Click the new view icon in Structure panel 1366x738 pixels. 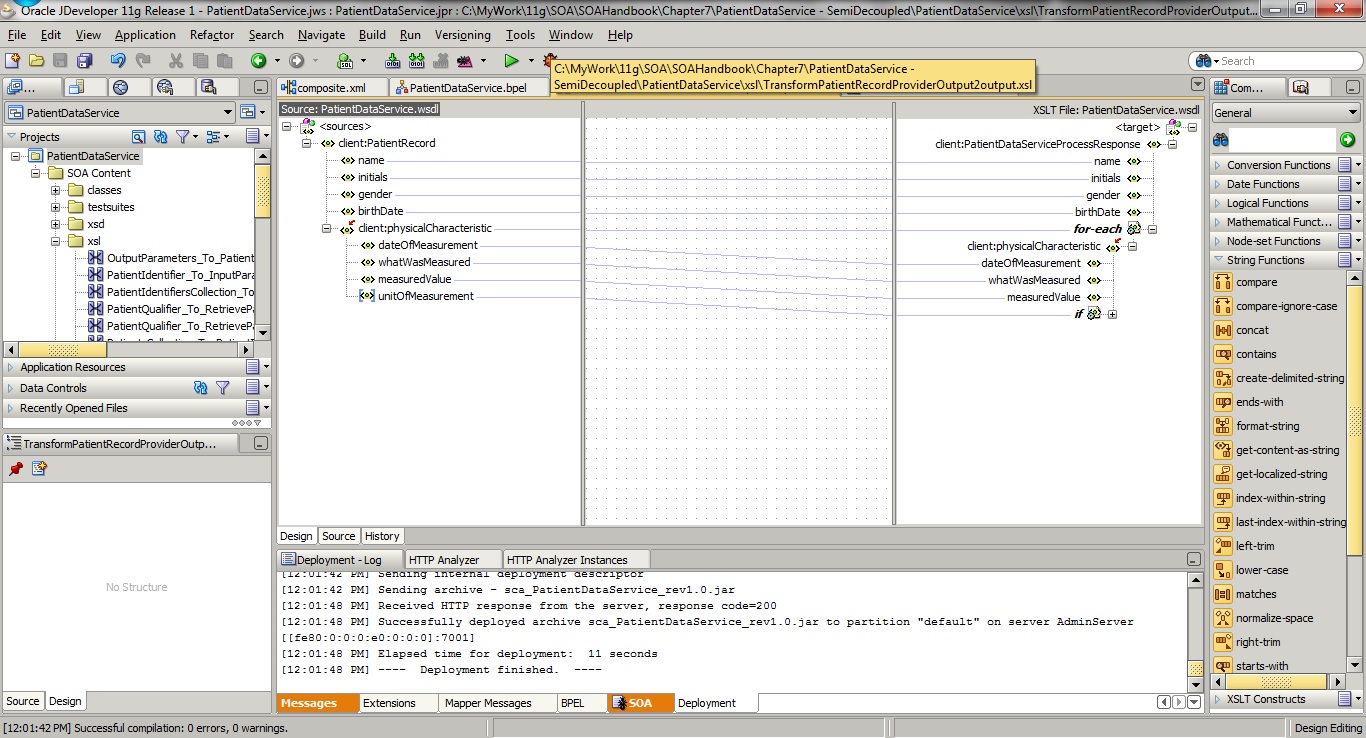[x=40, y=468]
